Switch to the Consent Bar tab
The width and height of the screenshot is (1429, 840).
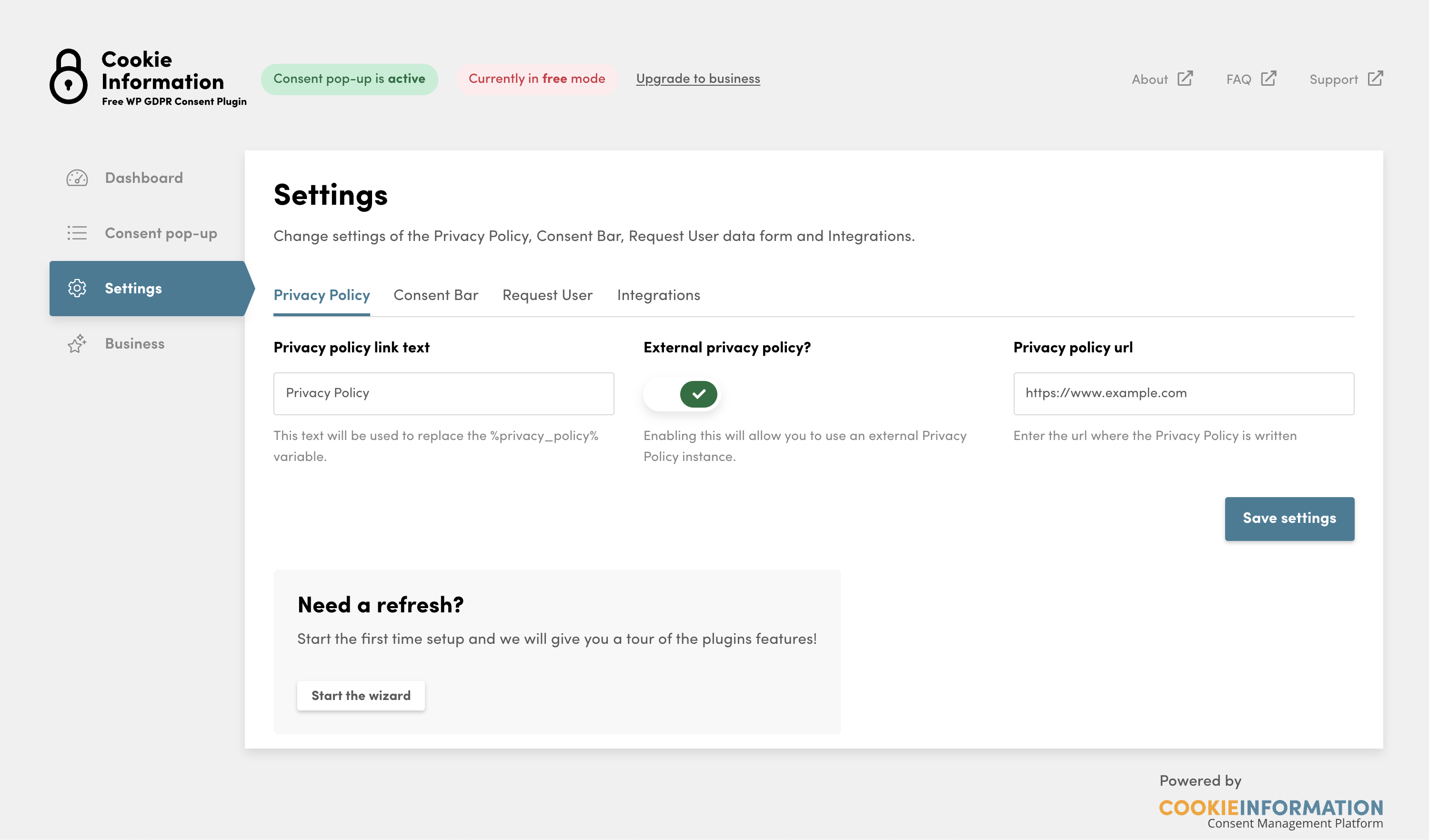click(x=435, y=295)
